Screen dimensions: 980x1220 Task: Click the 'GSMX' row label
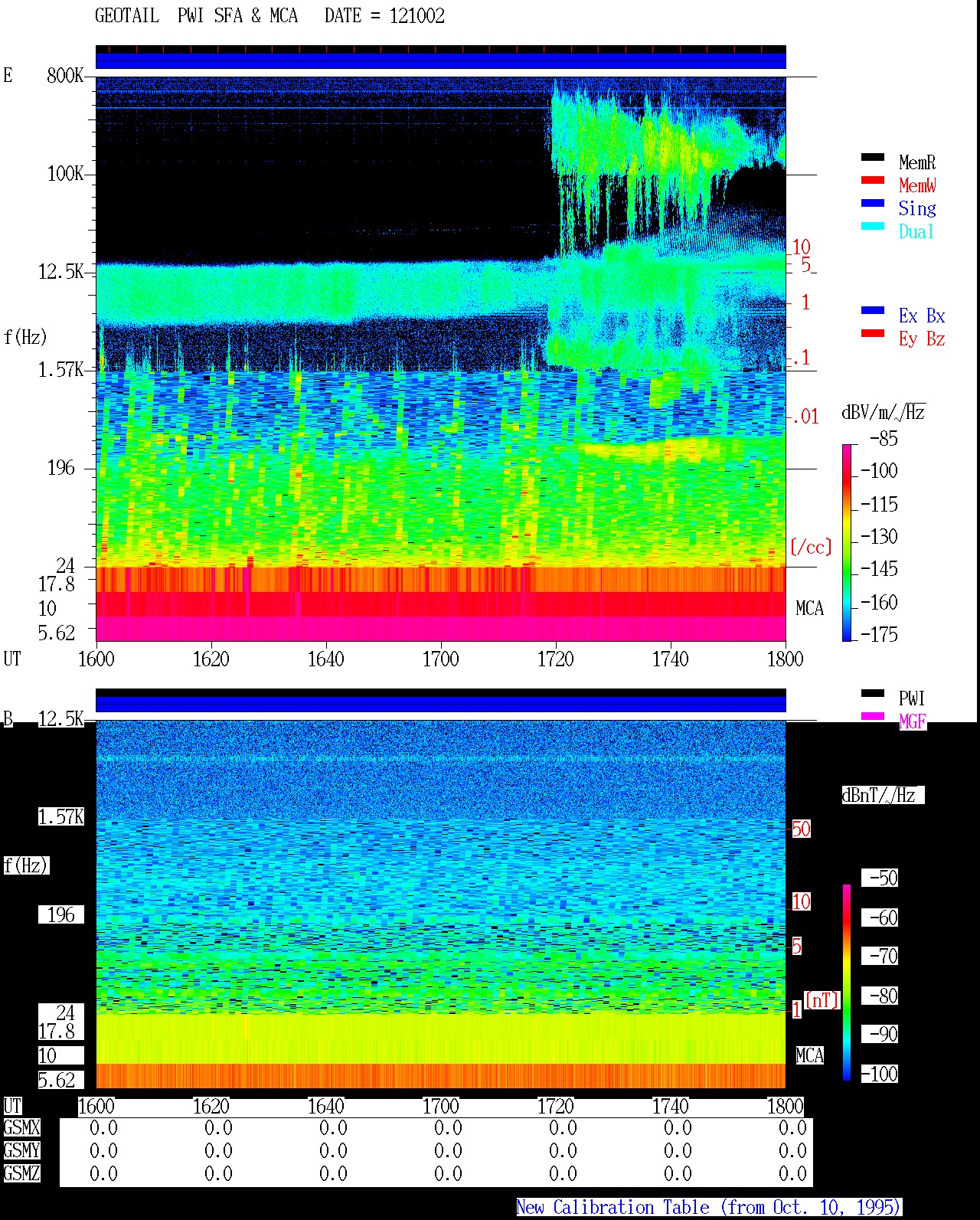(21, 1127)
